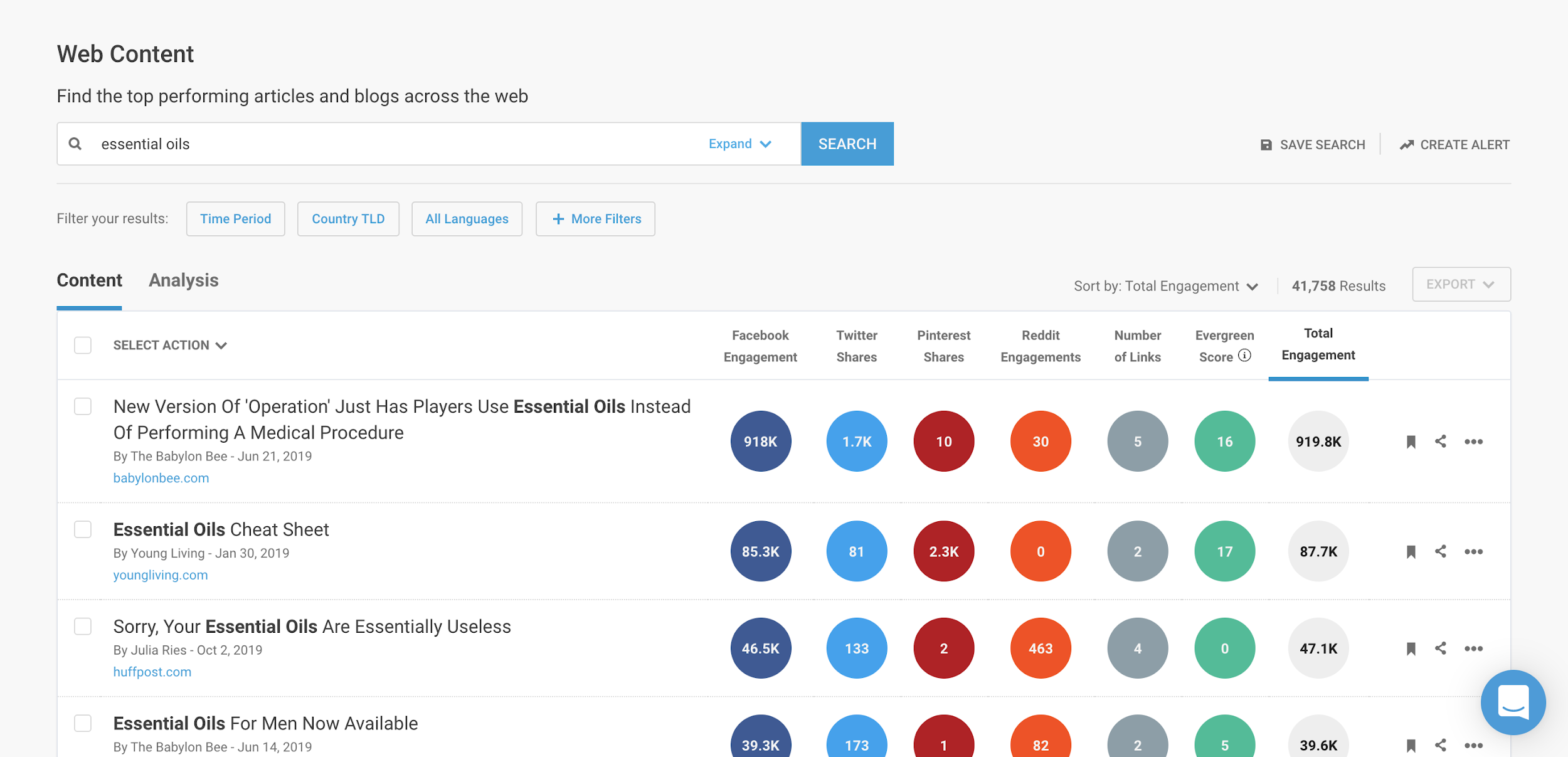
Task: Click SAVE SEARCH
Action: (x=1313, y=145)
